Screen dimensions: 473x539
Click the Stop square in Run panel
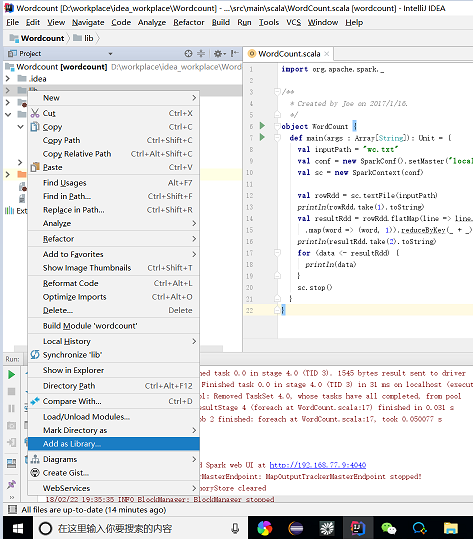click(x=11, y=391)
